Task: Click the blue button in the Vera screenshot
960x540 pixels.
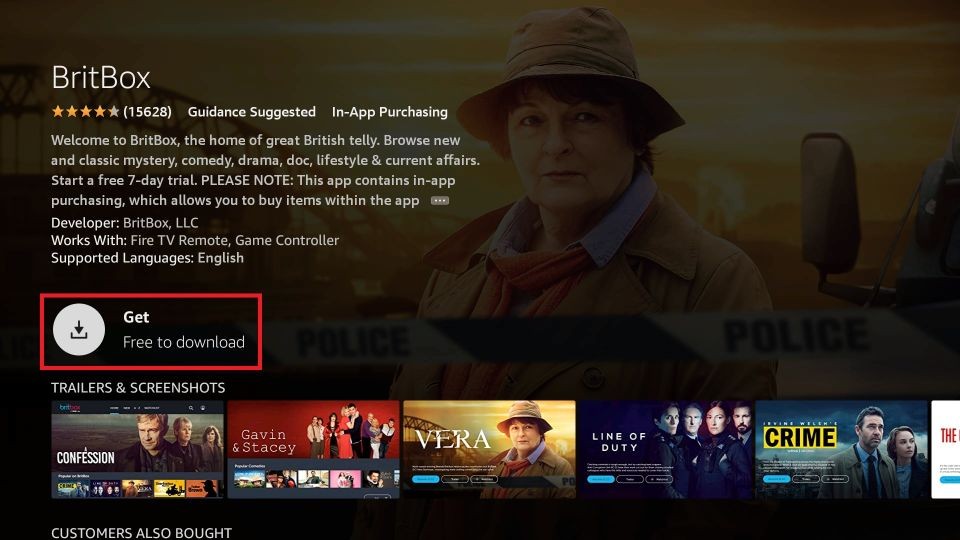Action: [x=425, y=479]
